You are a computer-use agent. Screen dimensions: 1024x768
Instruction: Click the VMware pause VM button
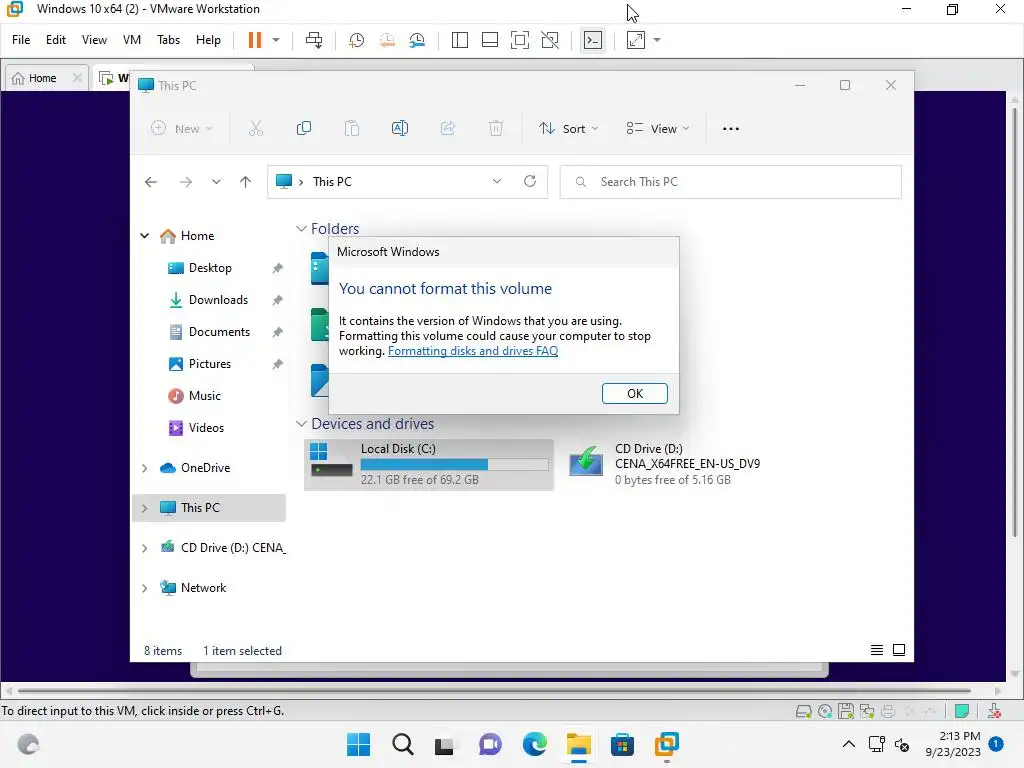click(255, 40)
